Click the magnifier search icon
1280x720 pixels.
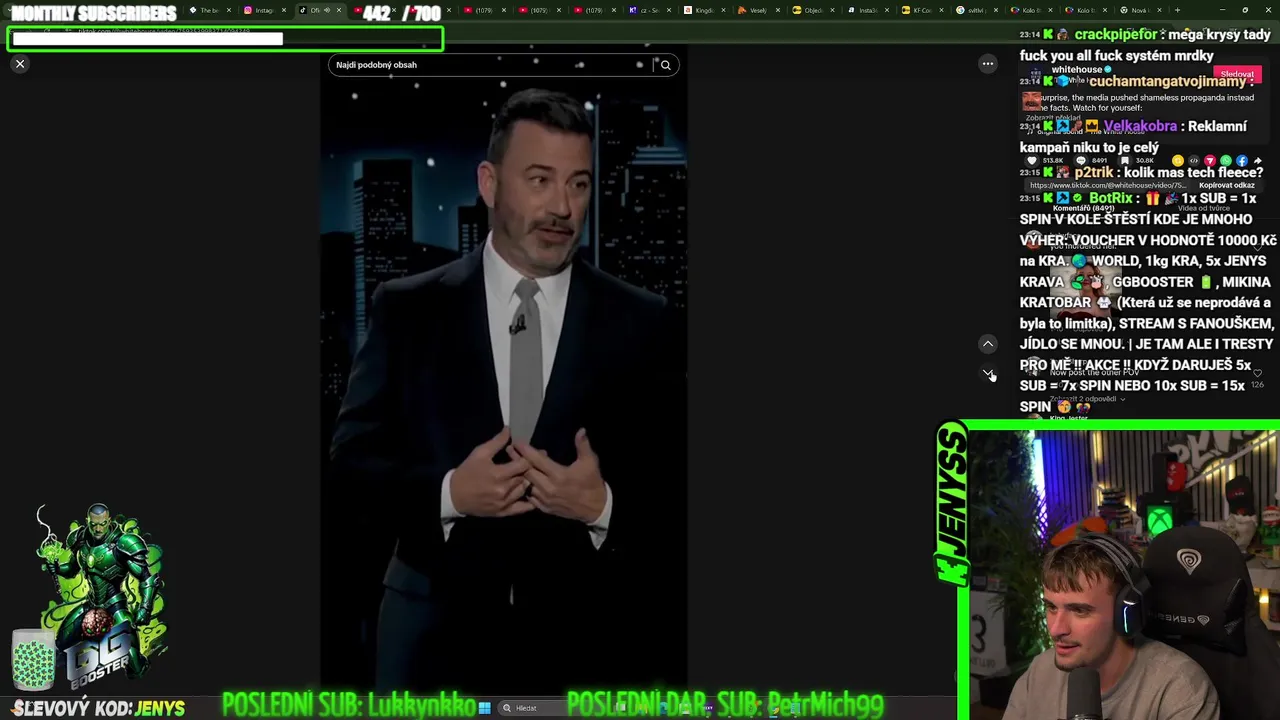[665, 65]
